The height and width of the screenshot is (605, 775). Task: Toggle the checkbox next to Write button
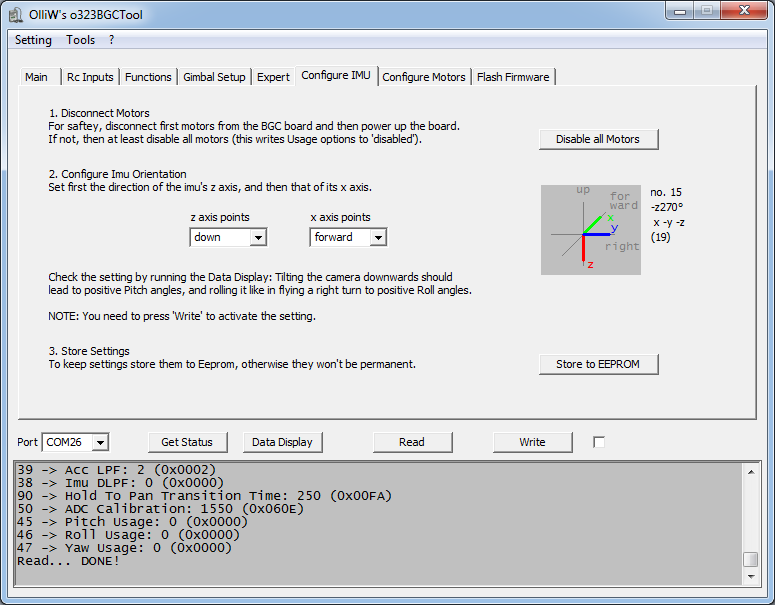tap(599, 442)
